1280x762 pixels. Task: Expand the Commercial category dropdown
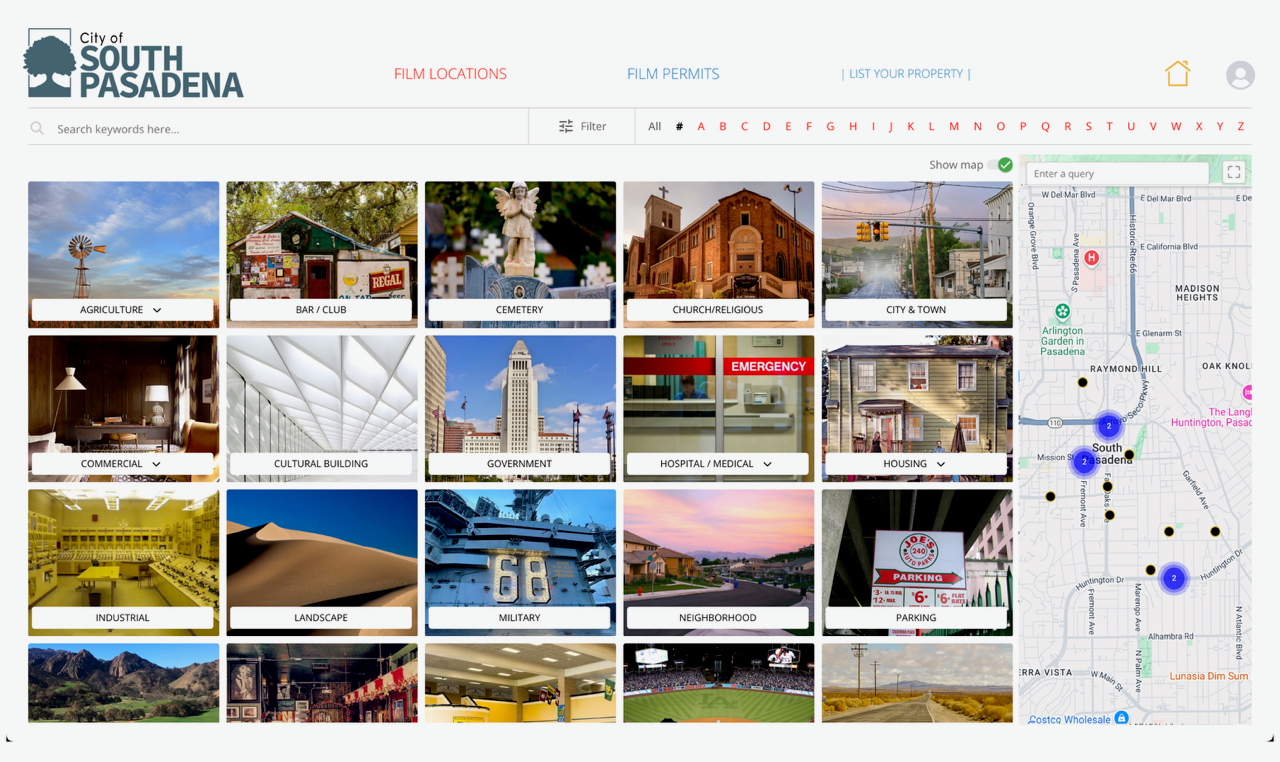157,465
